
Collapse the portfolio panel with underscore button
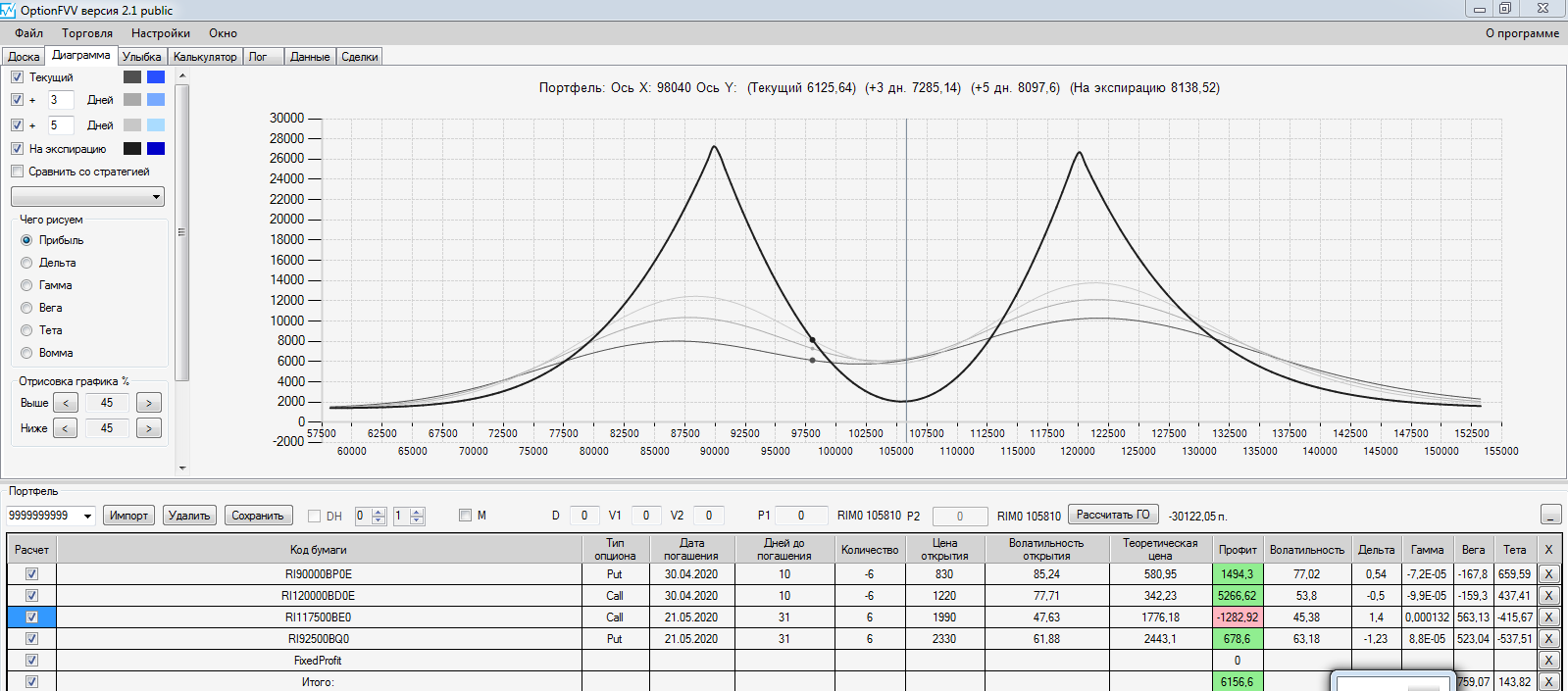pyautogui.click(x=1550, y=515)
